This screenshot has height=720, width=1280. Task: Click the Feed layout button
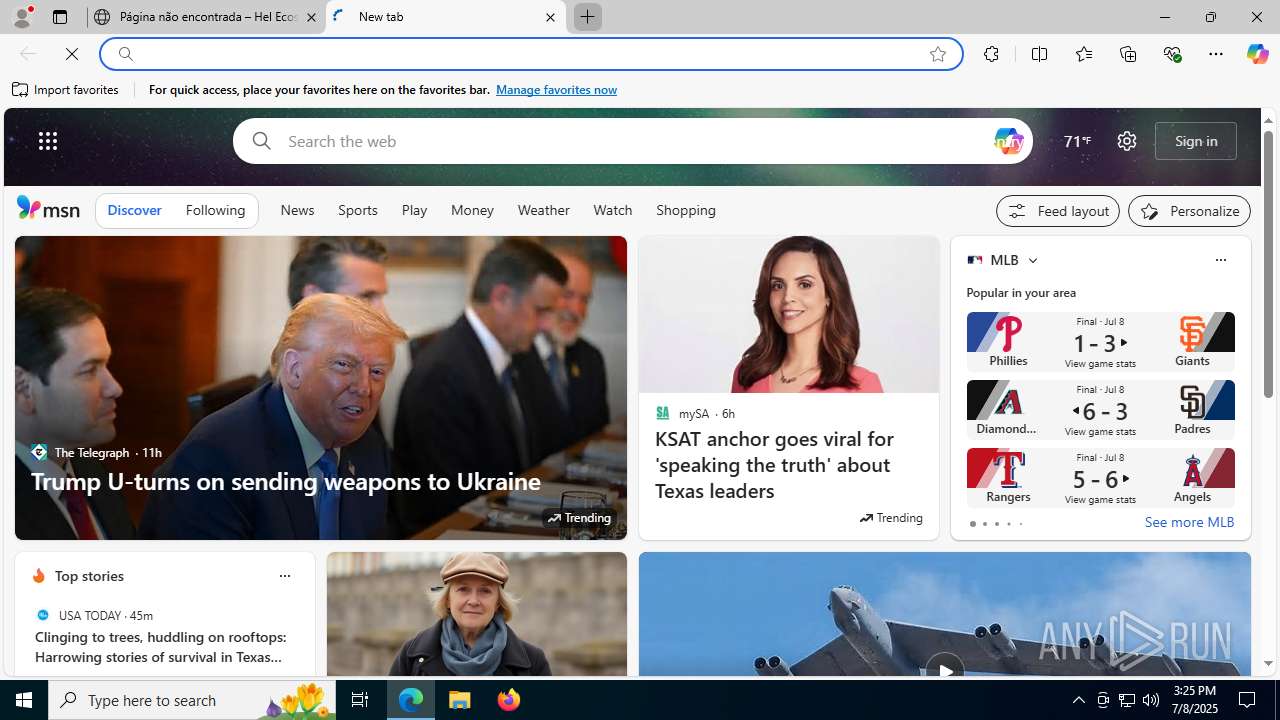(1058, 211)
